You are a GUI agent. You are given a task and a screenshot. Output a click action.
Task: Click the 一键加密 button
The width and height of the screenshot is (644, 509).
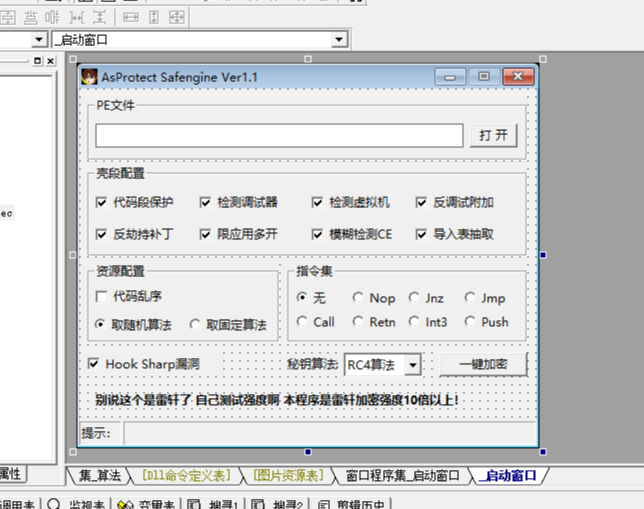click(x=483, y=364)
